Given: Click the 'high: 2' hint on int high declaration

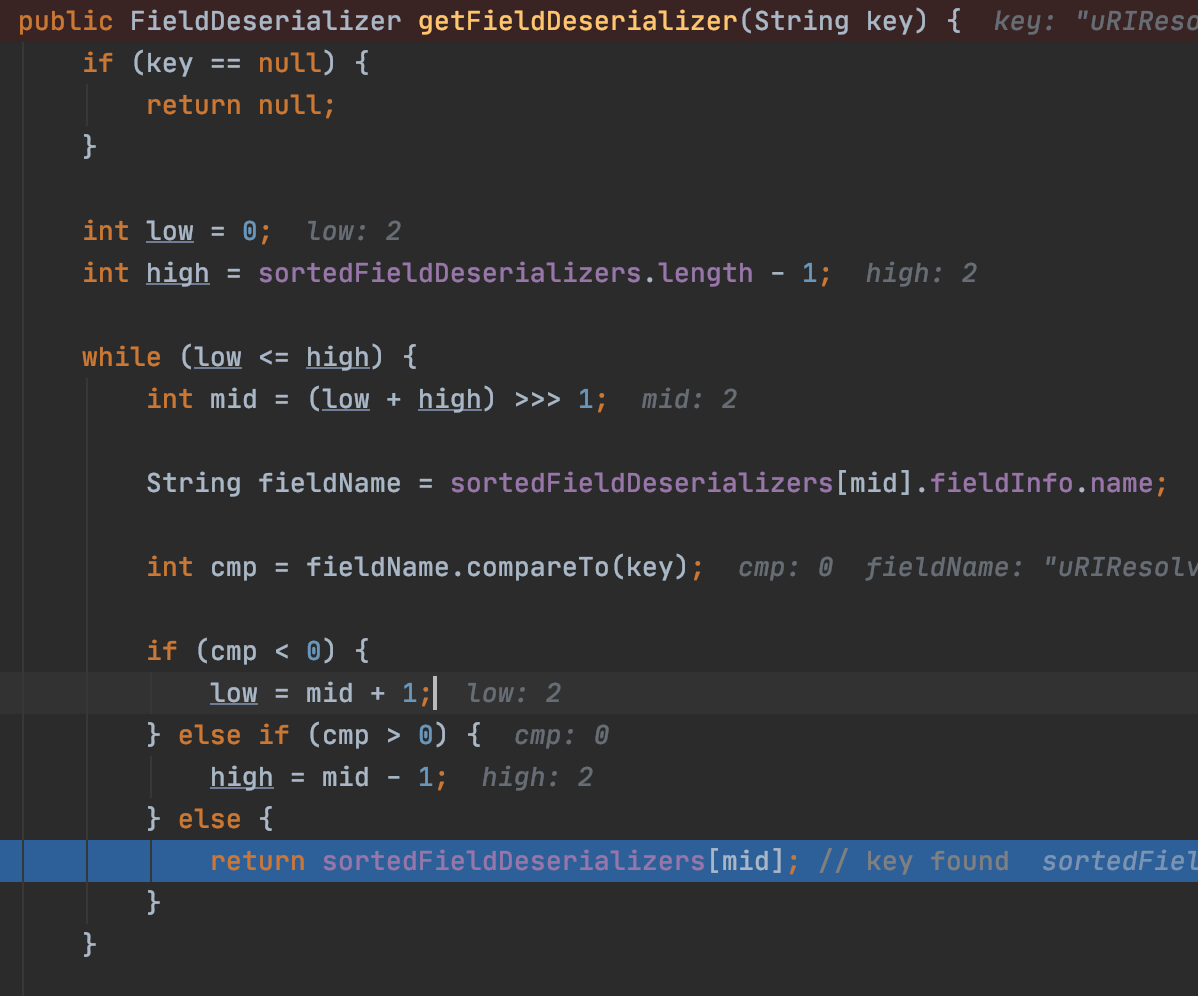Looking at the screenshot, I should [x=921, y=274].
